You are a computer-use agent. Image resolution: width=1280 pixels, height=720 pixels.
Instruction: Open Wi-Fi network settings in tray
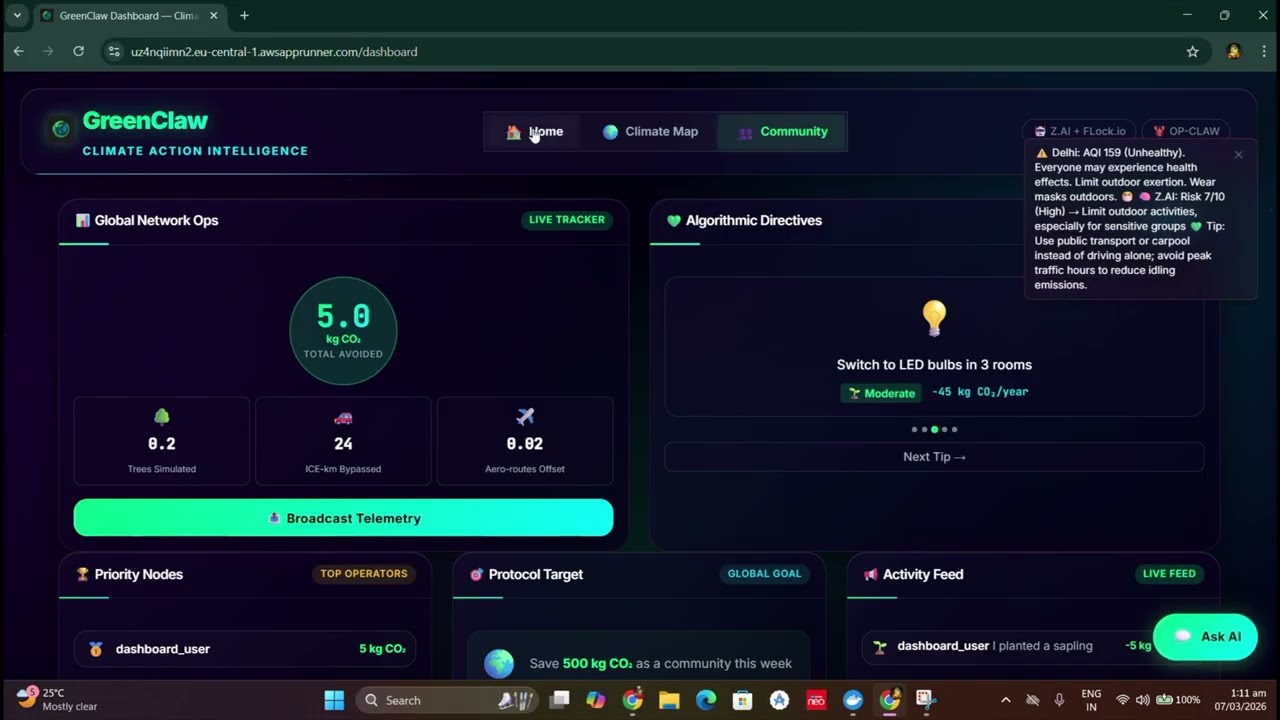pyautogui.click(x=1122, y=700)
